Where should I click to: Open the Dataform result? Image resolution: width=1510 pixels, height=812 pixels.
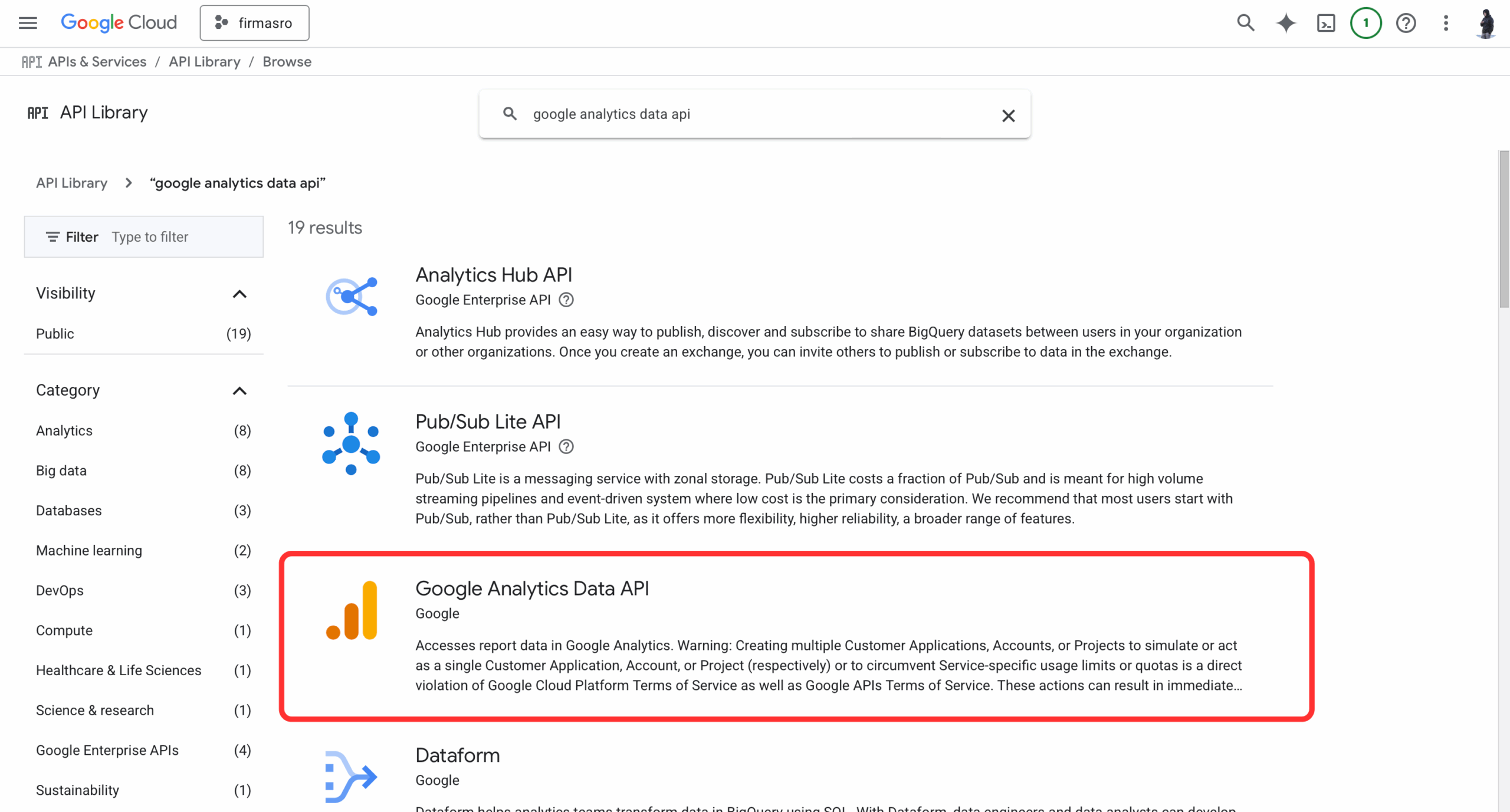coord(458,755)
